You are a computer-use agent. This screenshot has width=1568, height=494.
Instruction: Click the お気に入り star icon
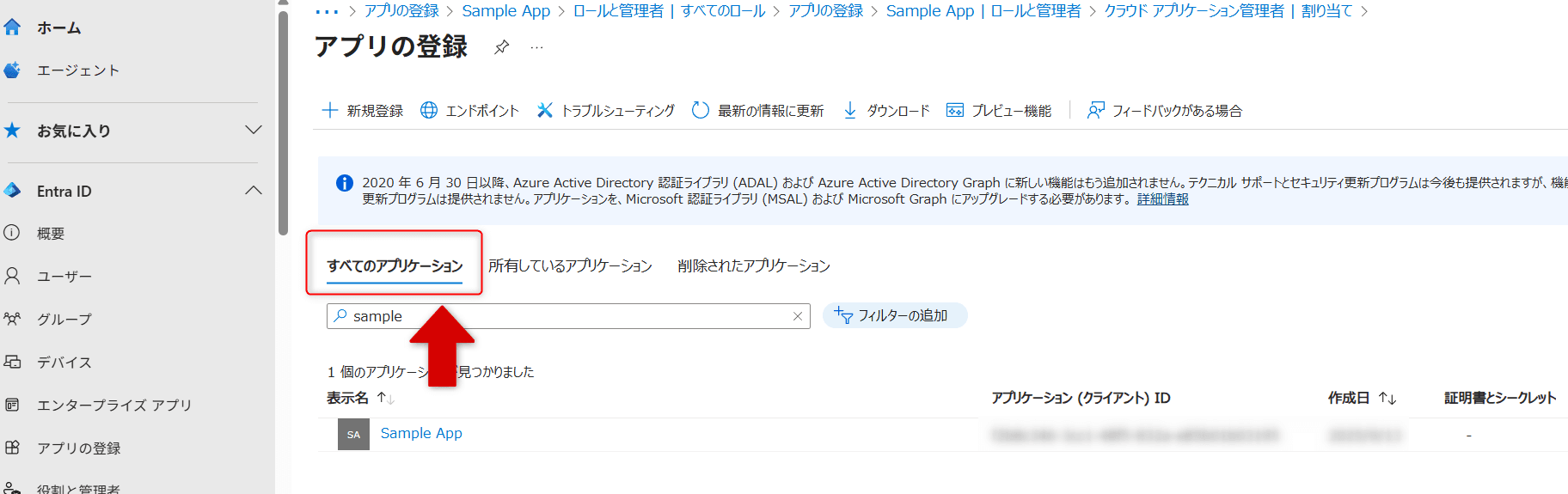point(12,131)
